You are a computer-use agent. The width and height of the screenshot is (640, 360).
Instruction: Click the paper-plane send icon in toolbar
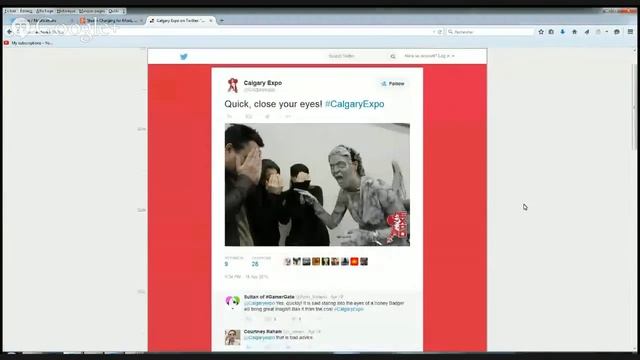coord(587,31)
